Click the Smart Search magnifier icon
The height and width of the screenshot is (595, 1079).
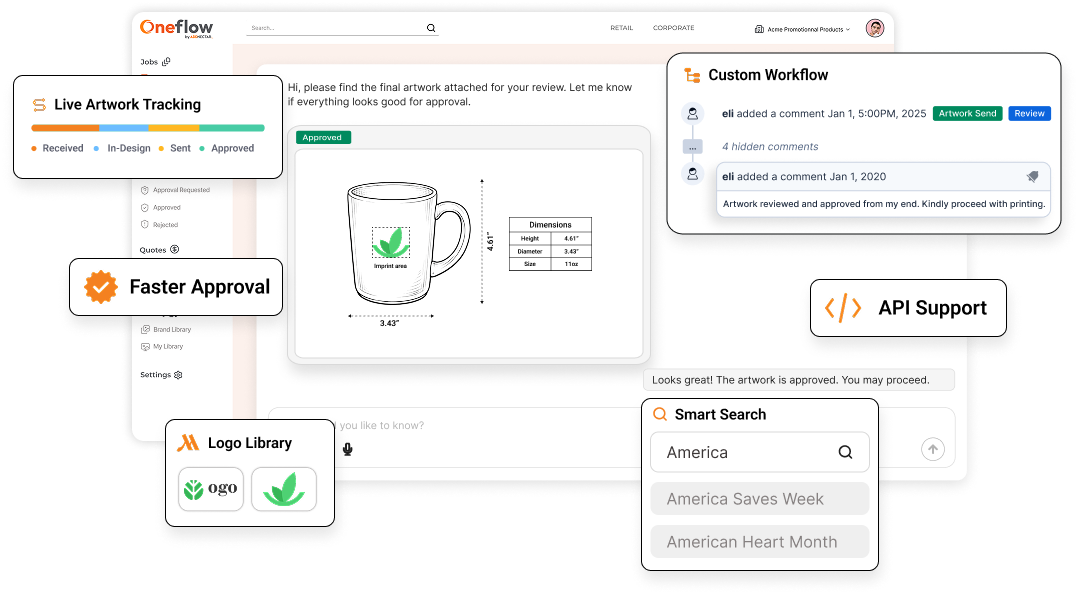coord(661,413)
